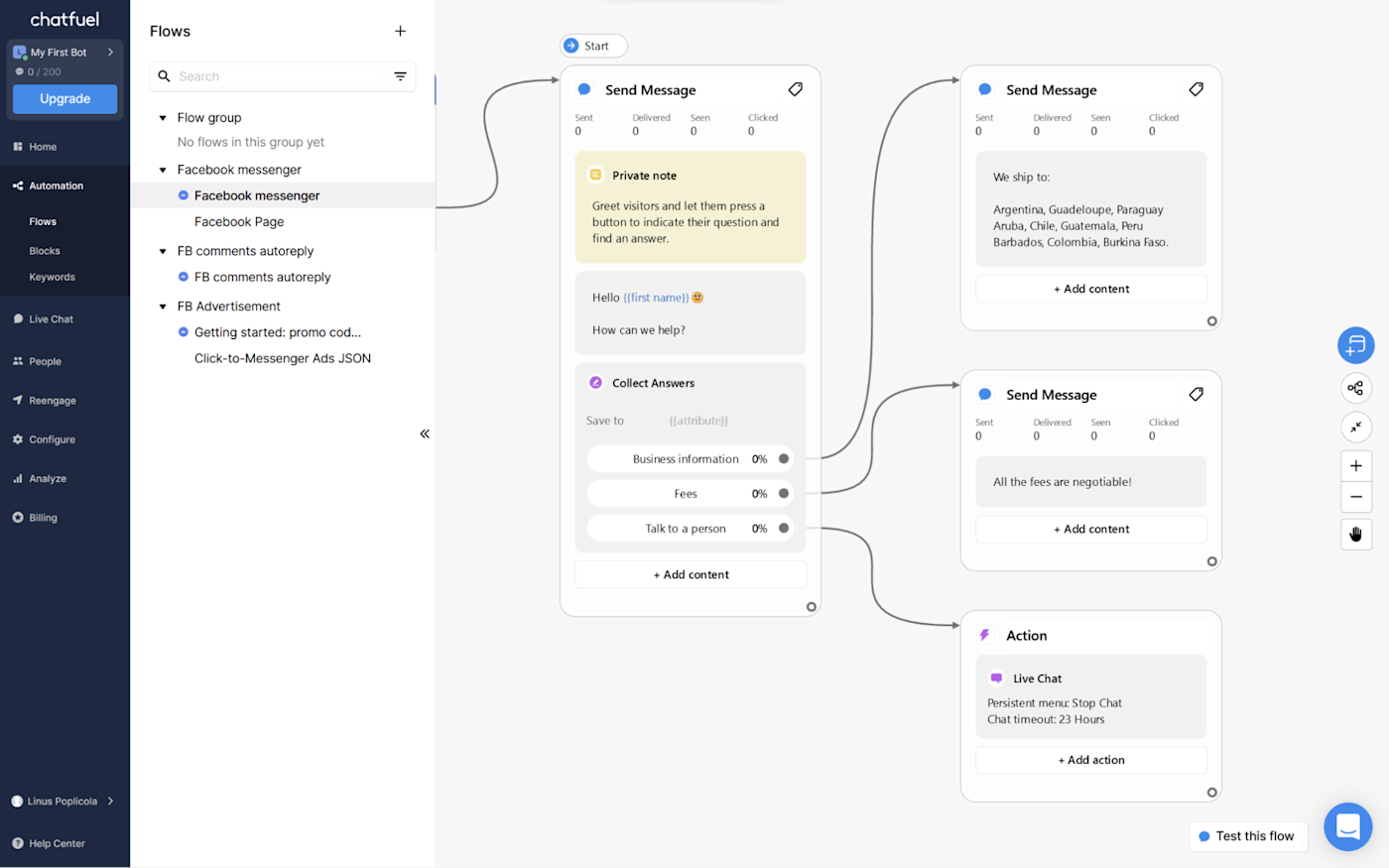Click the tag icon on the fees Send Message card
Screen dimensions: 1389x868
coord(1196,394)
